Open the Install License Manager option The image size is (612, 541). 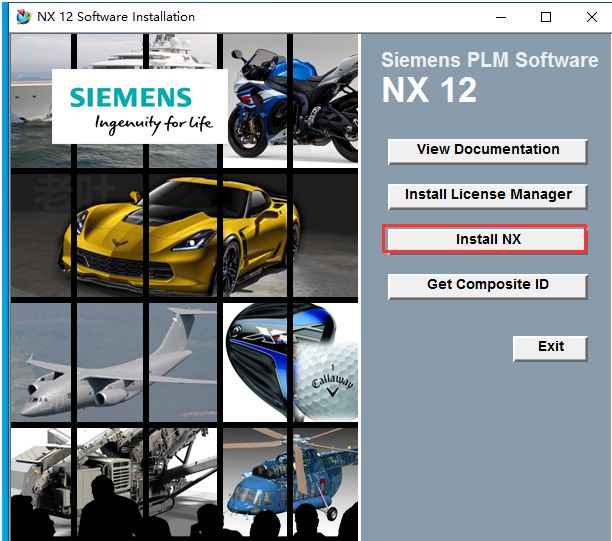pos(487,195)
